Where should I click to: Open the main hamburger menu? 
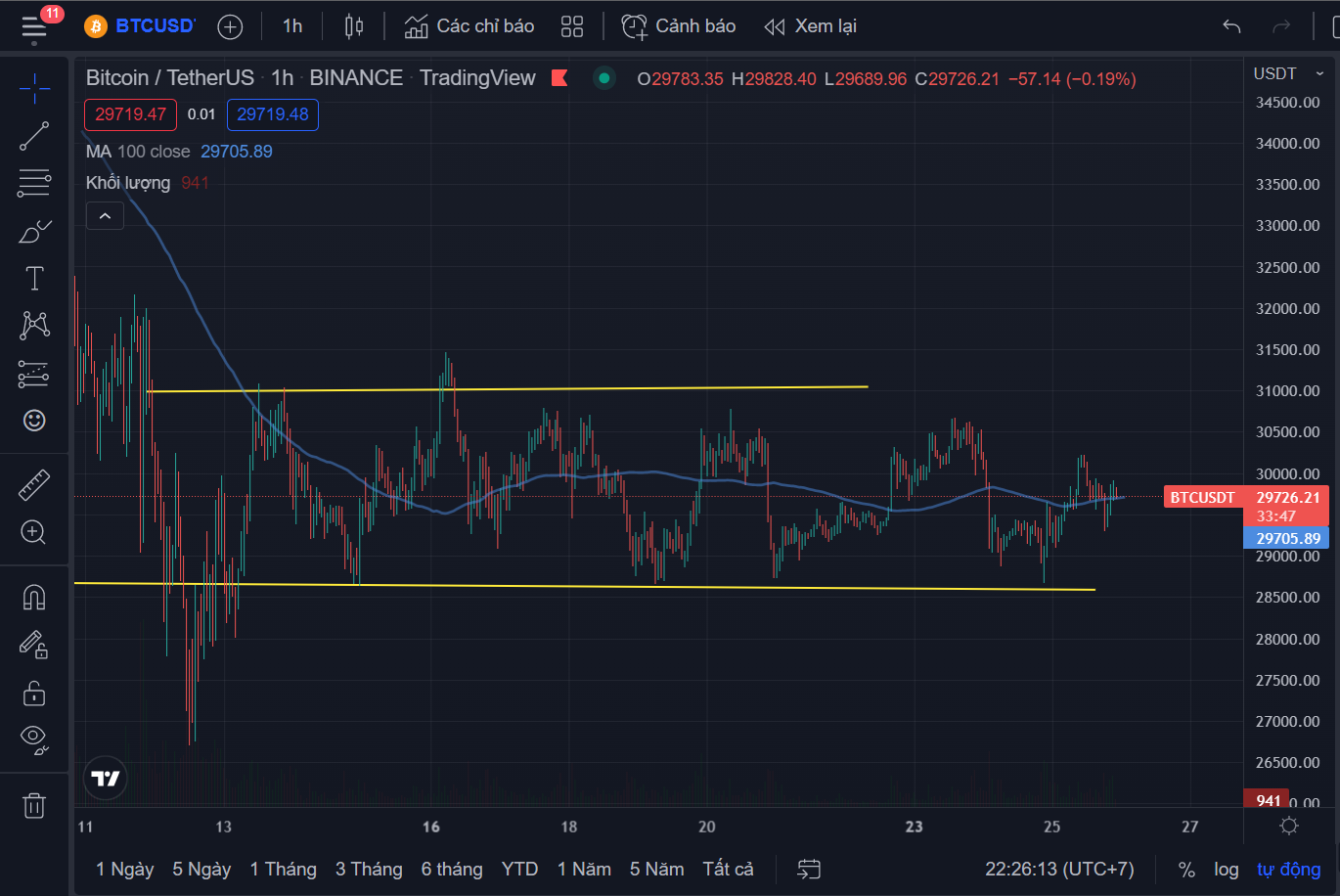(35, 26)
